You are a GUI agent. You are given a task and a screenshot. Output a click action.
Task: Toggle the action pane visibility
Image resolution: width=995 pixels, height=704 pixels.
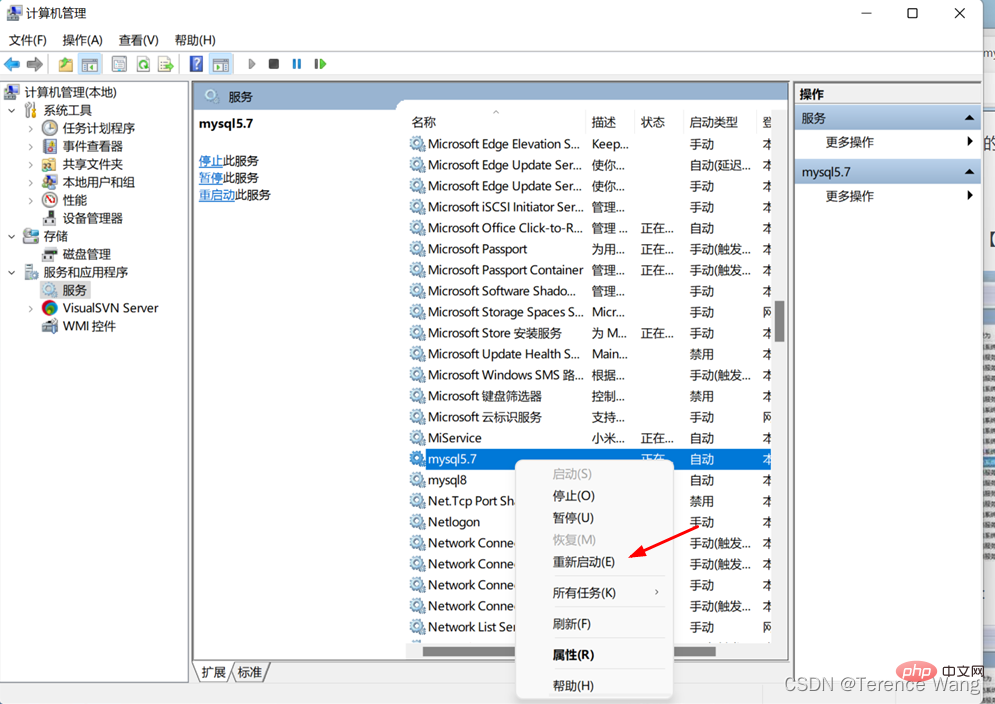pyautogui.click(x=218, y=63)
